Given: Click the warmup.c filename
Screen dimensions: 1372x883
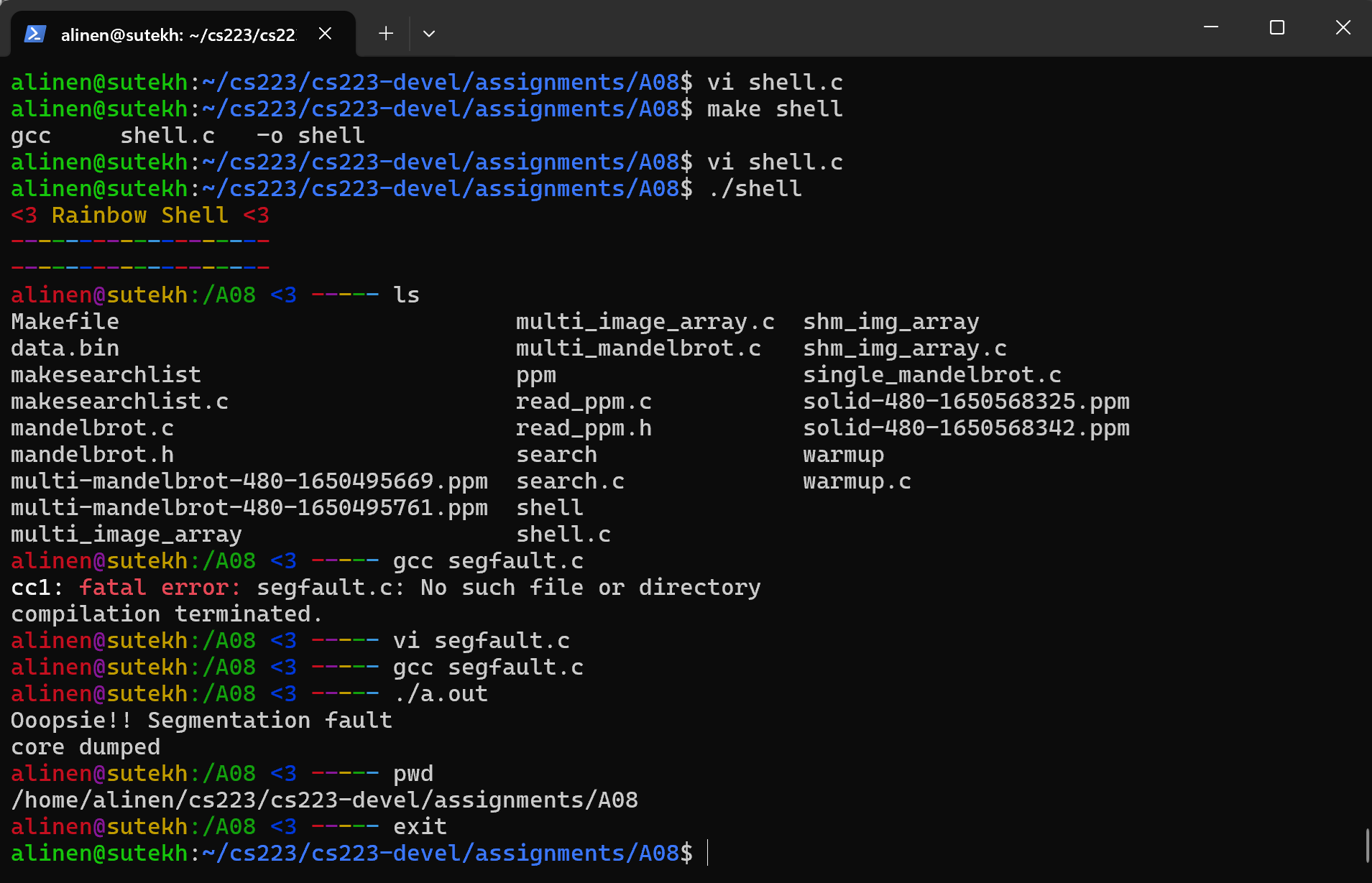Looking at the screenshot, I should 857,481.
